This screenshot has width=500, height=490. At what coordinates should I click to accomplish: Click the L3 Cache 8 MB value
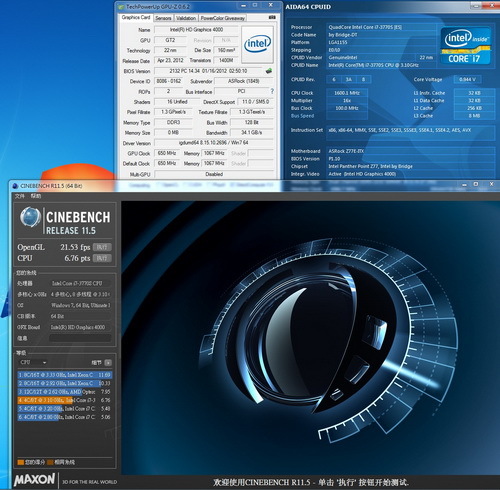click(x=474, y=116)
